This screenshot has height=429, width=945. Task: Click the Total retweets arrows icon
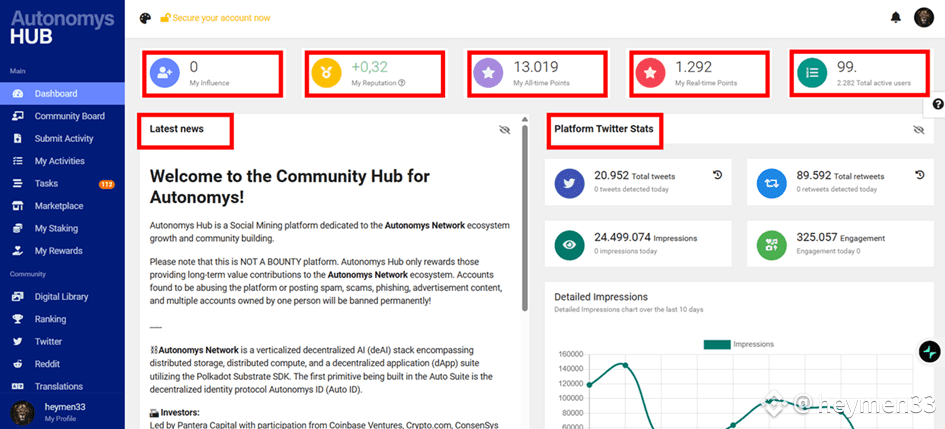tap(771, 182)
